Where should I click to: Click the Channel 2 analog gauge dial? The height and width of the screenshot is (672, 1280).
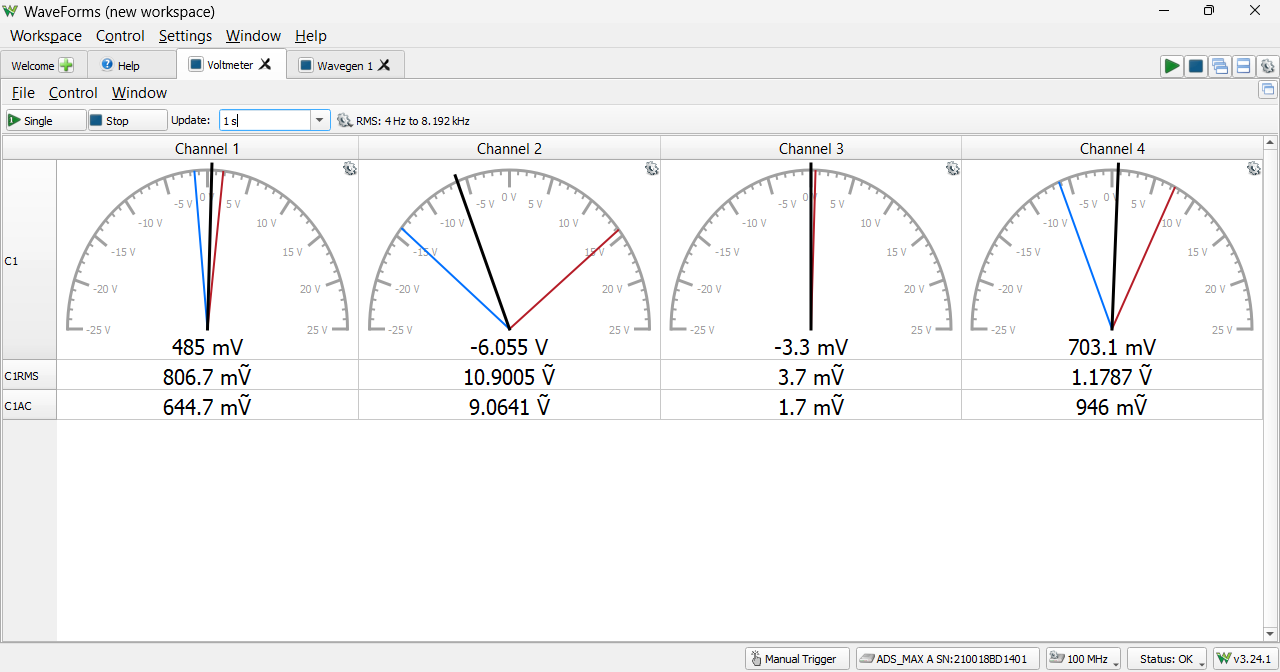click(x=509, y=251)
